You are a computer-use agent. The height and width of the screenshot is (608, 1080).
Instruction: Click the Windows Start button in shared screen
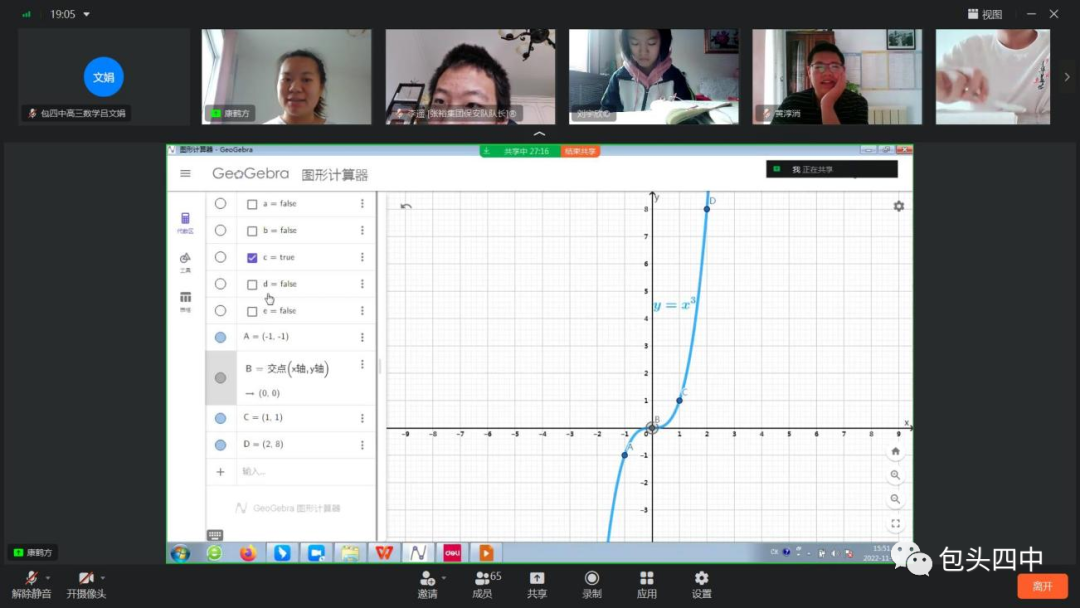click(180, 553)
